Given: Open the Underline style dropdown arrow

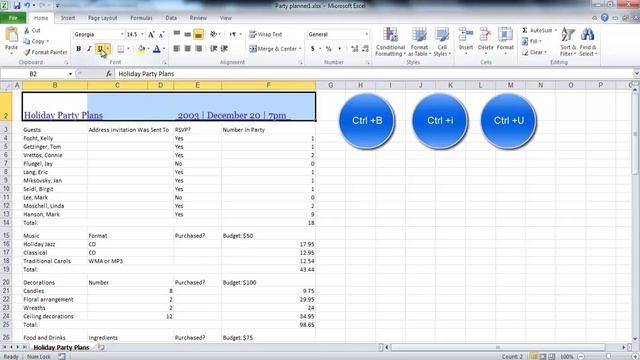Looking at the screenshot, I should click(x=108, y=49).
